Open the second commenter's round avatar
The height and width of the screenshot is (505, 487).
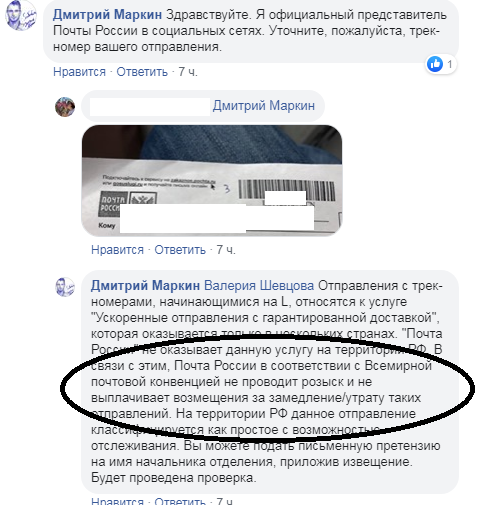(x=65, y=107)
